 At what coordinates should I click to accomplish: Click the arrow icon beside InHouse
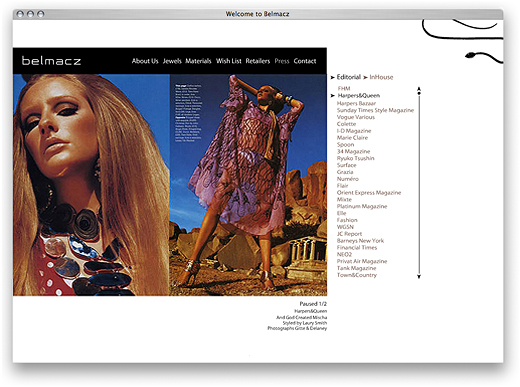click(365, 77)
